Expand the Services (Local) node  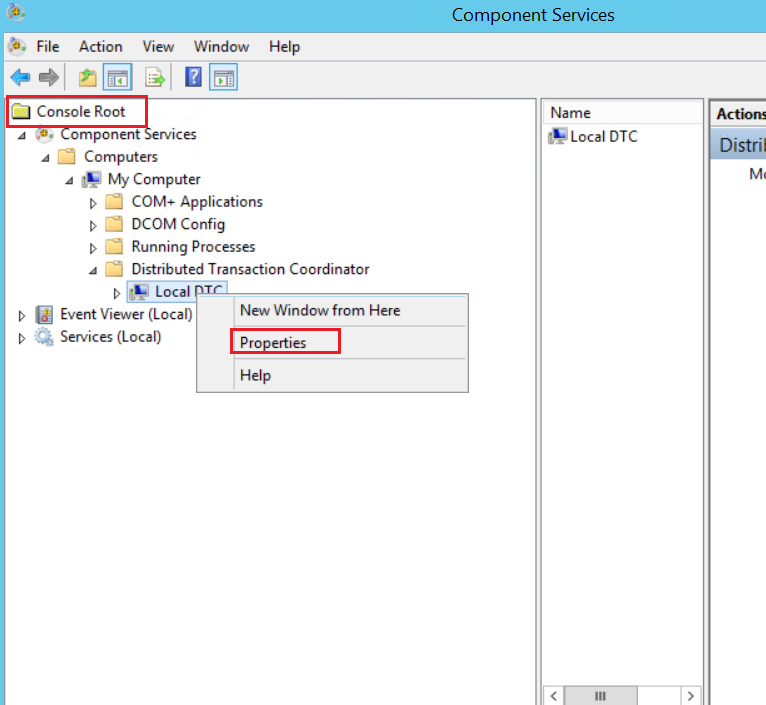coord(21,339)
